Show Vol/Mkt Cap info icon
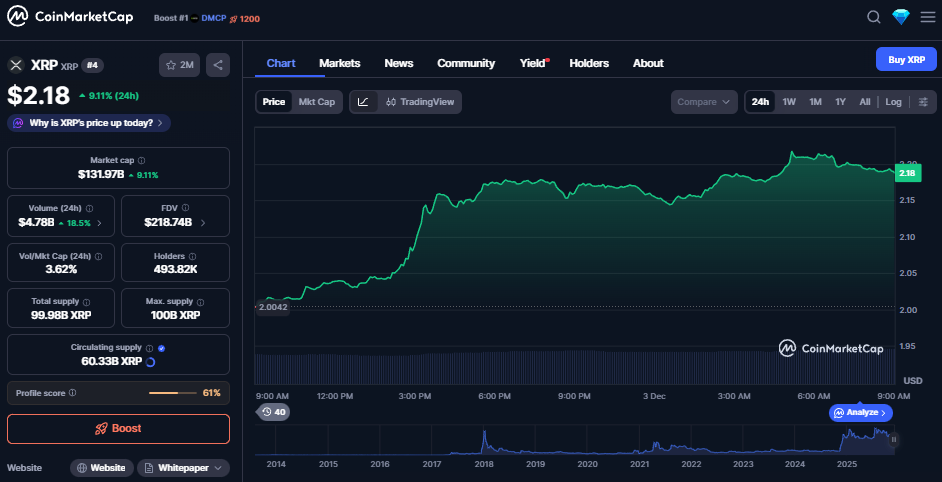942x482 pixels. point(99,256)
